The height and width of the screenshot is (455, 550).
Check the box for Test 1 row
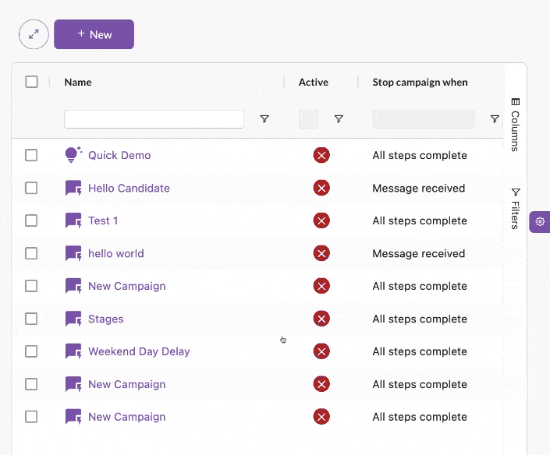[x=31, y=221]
